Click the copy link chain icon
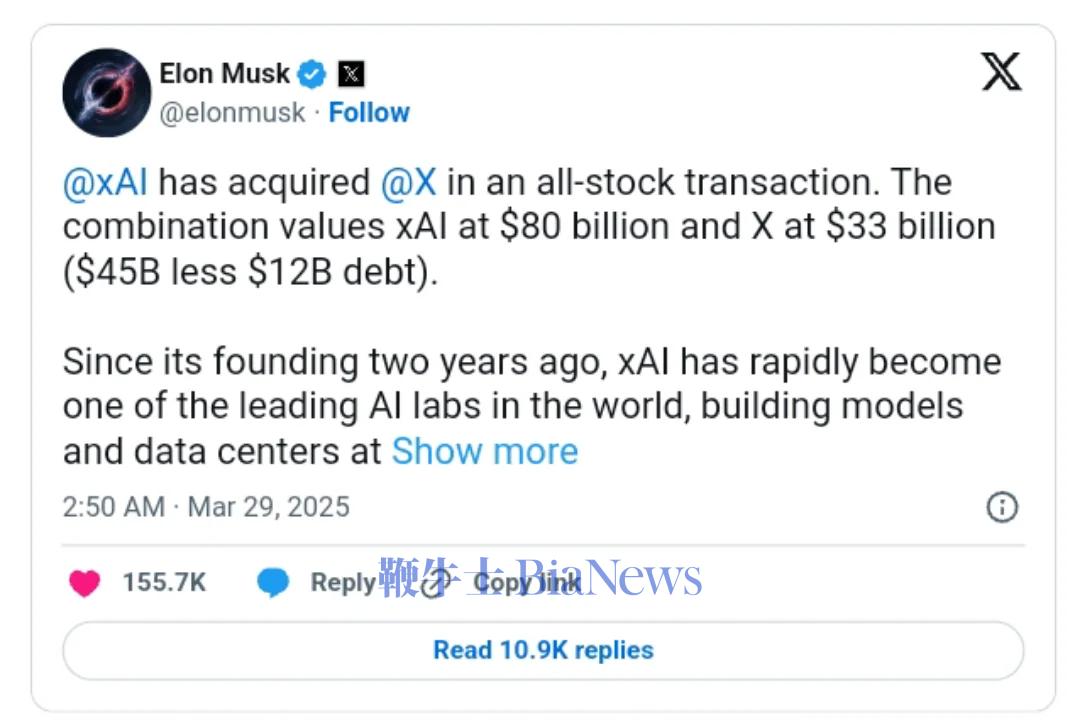The height and width of the screenshot is (723, 1080). coord(435,584)
